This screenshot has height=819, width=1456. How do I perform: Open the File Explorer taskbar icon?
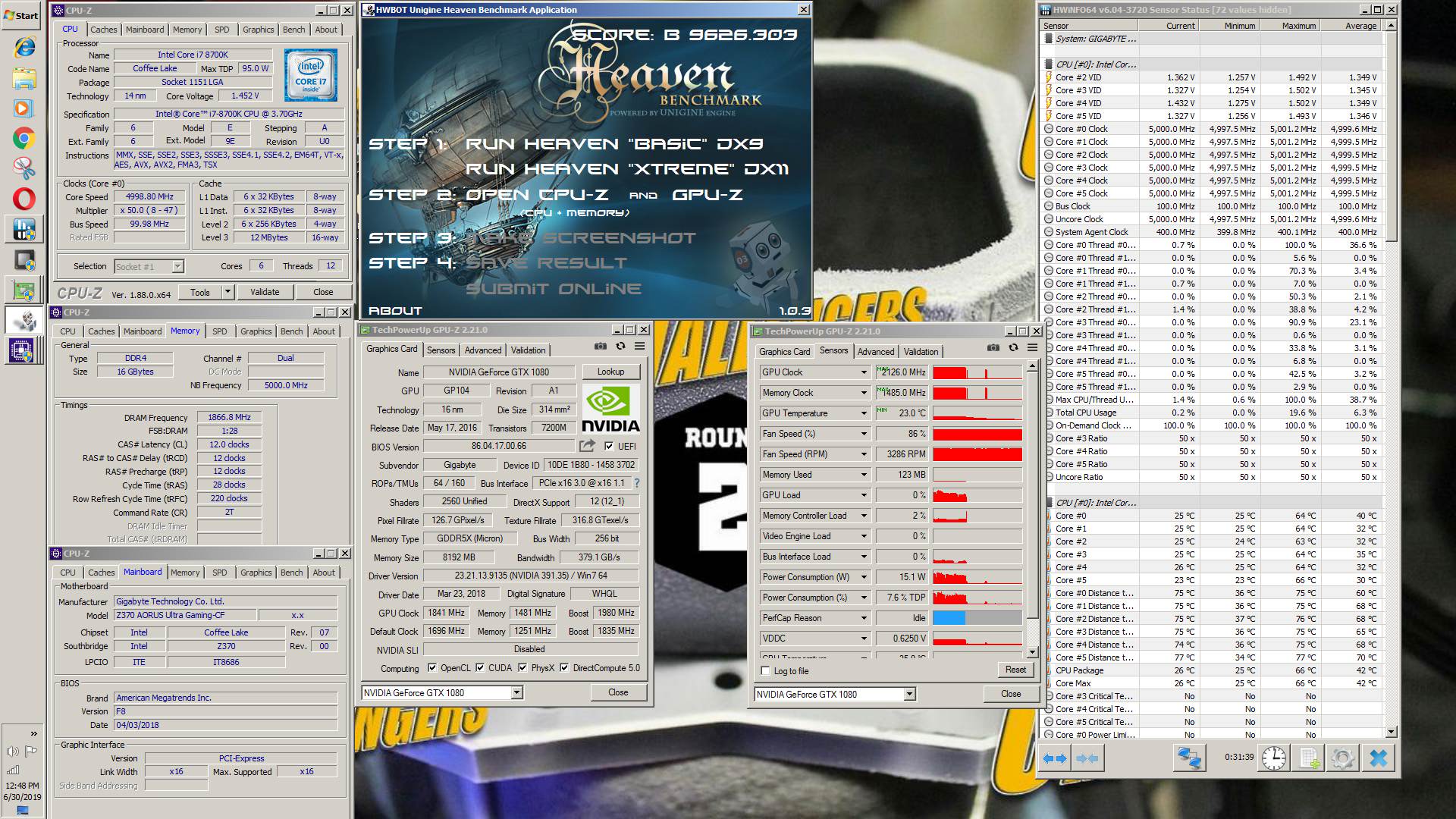pyautogui.click(x=24, y=78)
